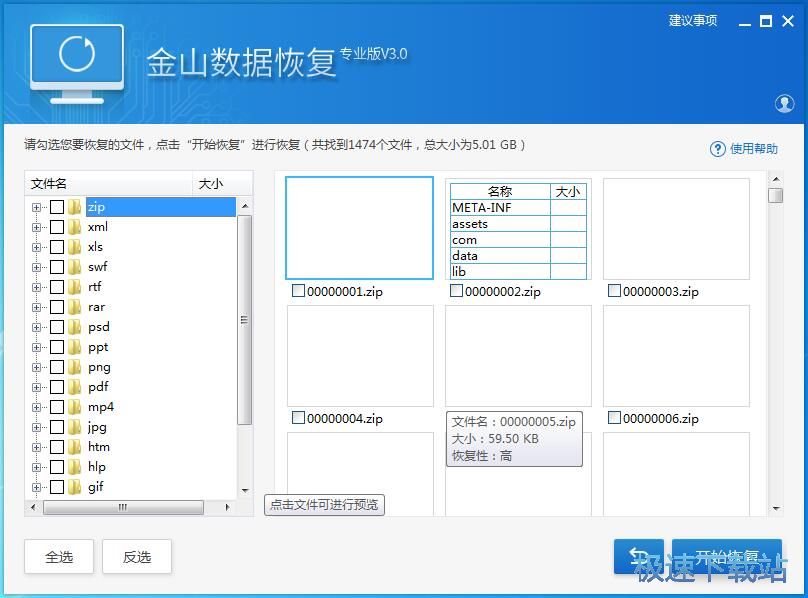808x598 pixels.
Task: Check the 00000003.zip file checkbox
Action: 614,291
